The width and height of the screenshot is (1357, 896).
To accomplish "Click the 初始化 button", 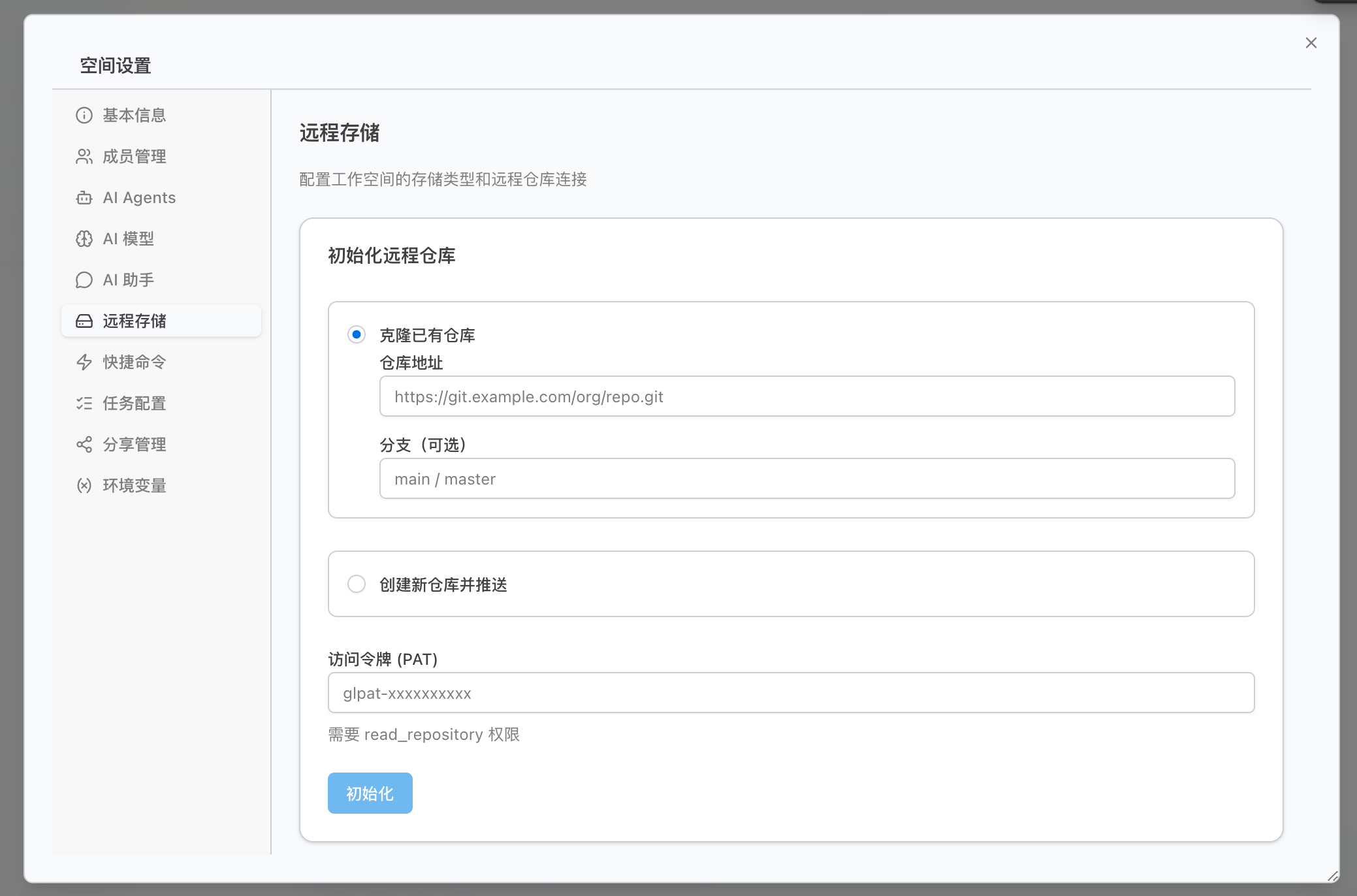I will coord(370,793).
